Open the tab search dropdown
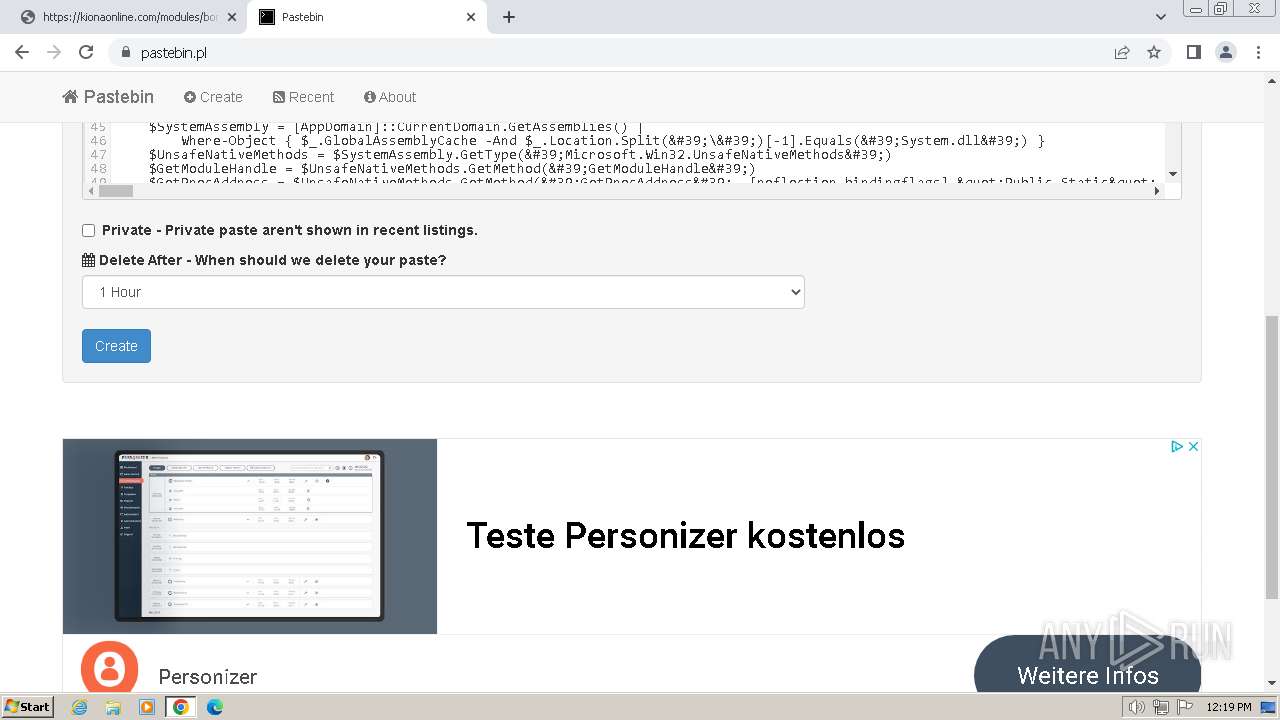This screenshot has width=1280, height=720. pyautogui.click(x=1160, y=17)
